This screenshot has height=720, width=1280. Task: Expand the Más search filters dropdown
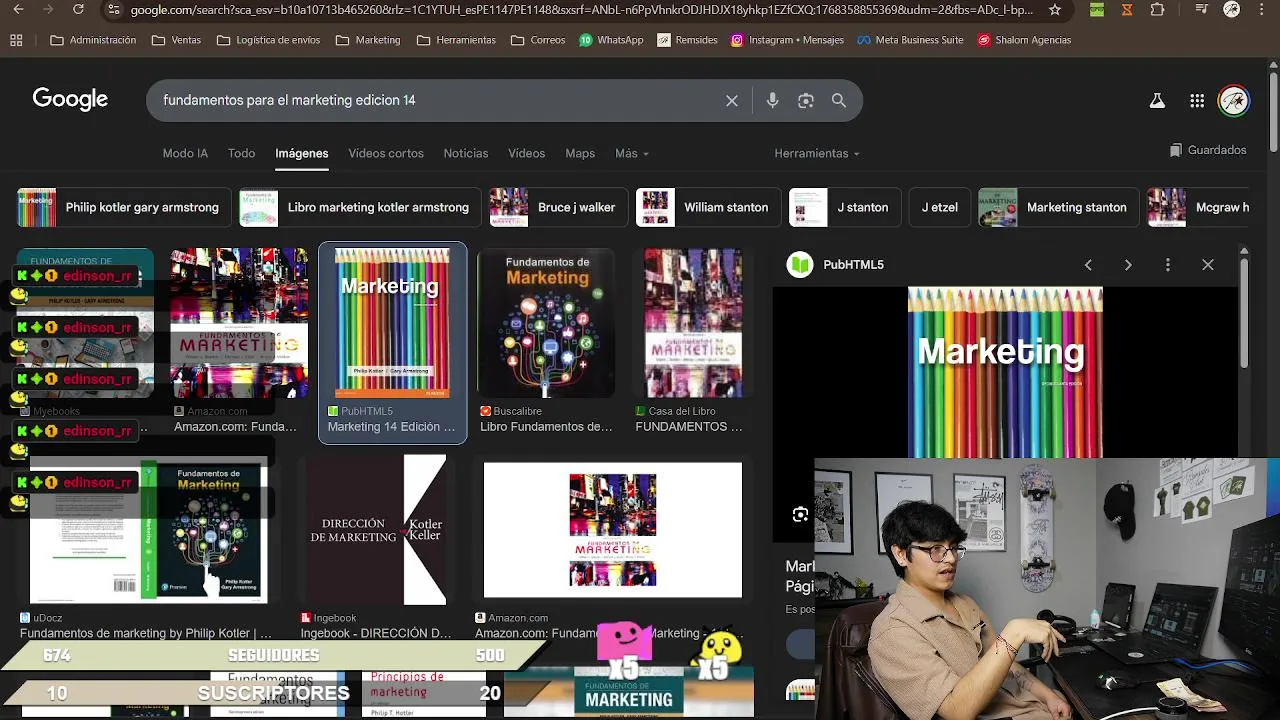[632, 153]
